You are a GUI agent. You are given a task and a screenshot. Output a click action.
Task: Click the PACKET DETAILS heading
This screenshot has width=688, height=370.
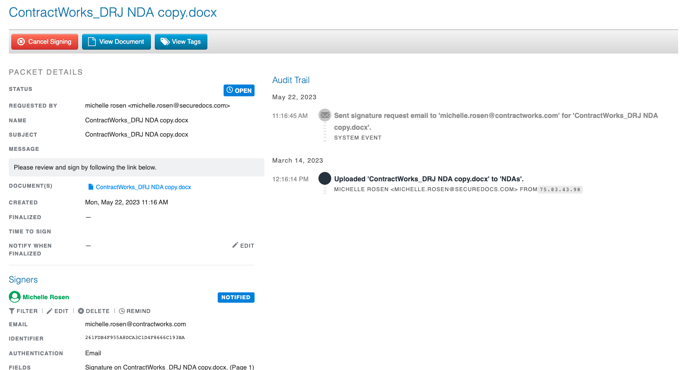point(46,72)
